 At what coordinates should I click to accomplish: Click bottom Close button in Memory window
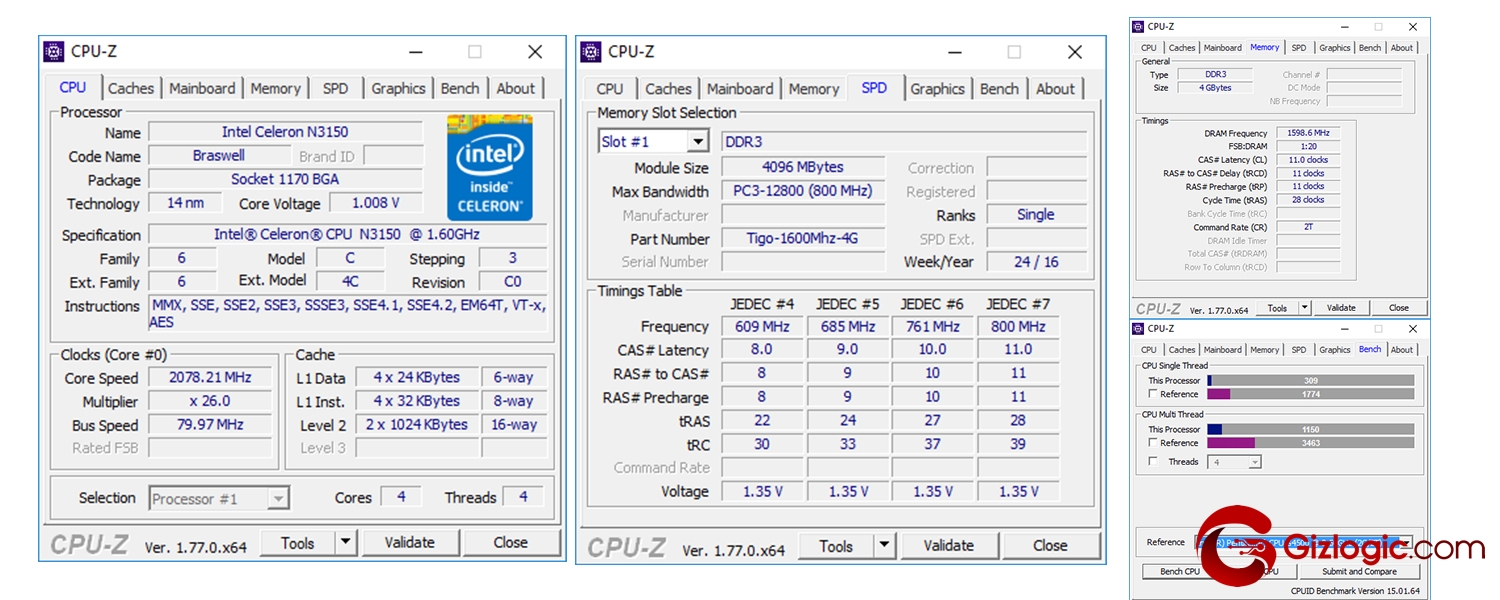(1398, 308)
